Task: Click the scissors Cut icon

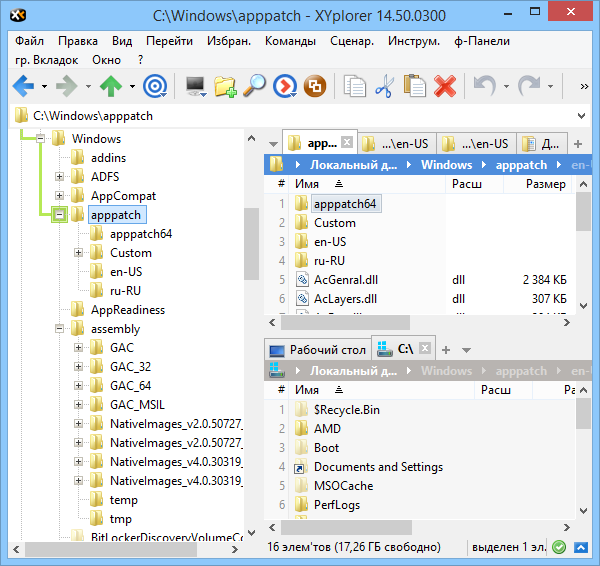Action: point(384,87)
